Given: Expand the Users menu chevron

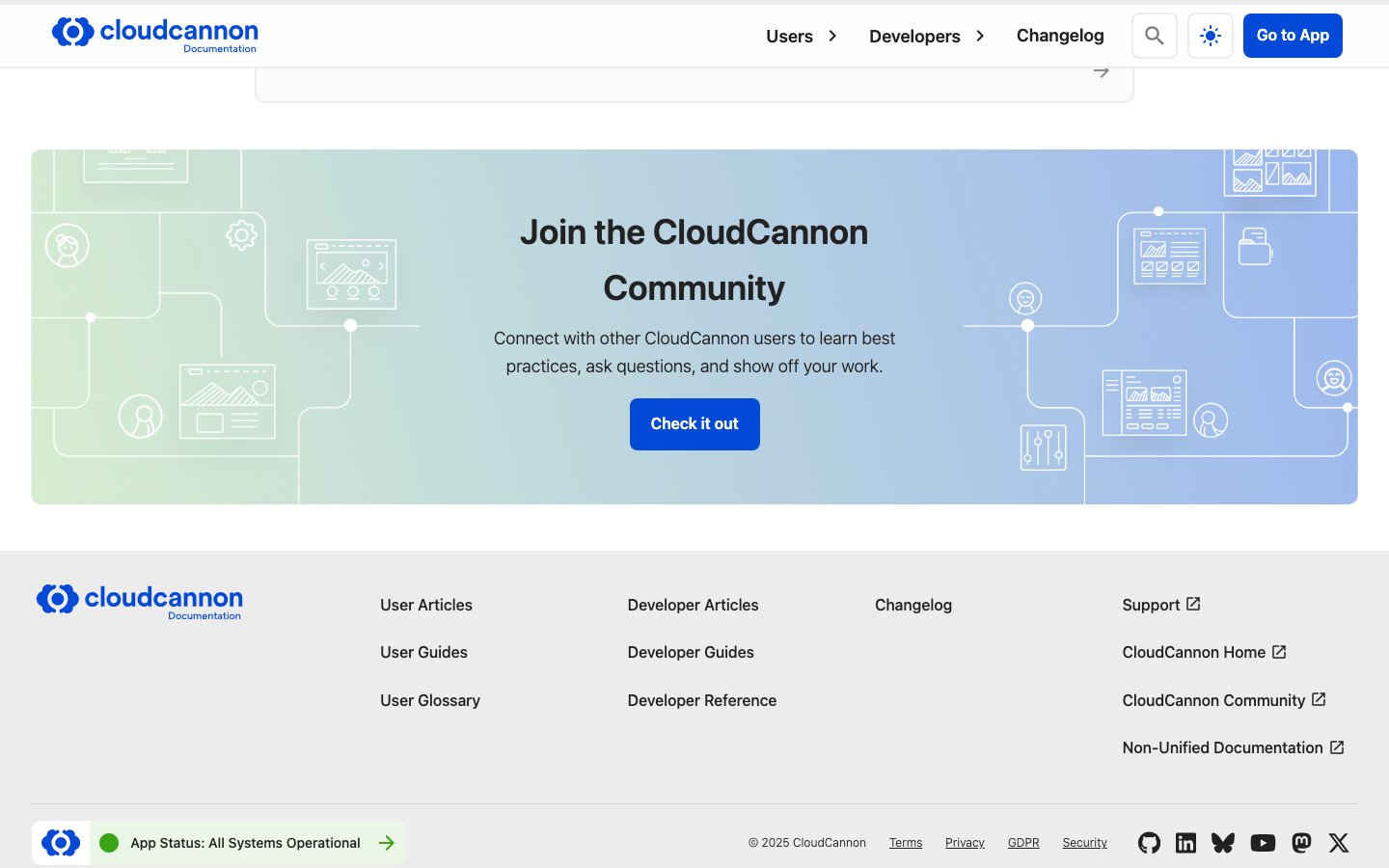Looking at the screenshot, I should [832, 36].
